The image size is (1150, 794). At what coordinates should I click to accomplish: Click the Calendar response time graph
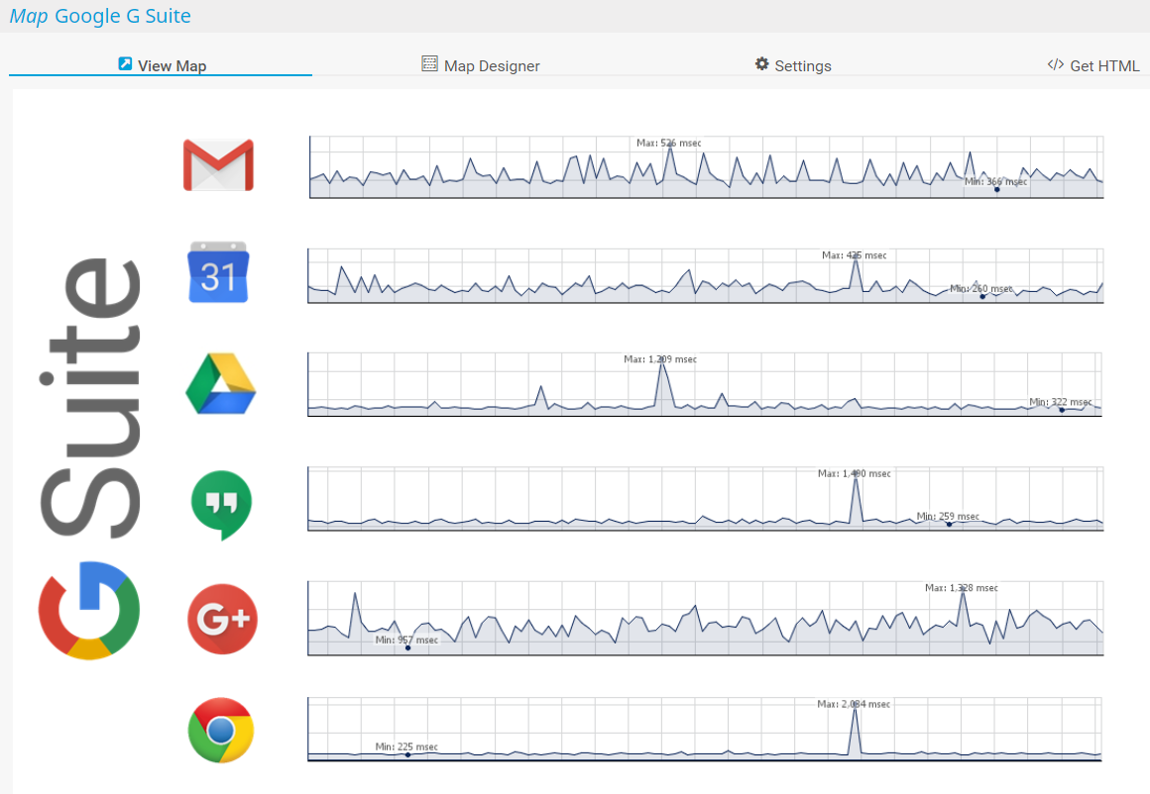click(x=705, y=276)
